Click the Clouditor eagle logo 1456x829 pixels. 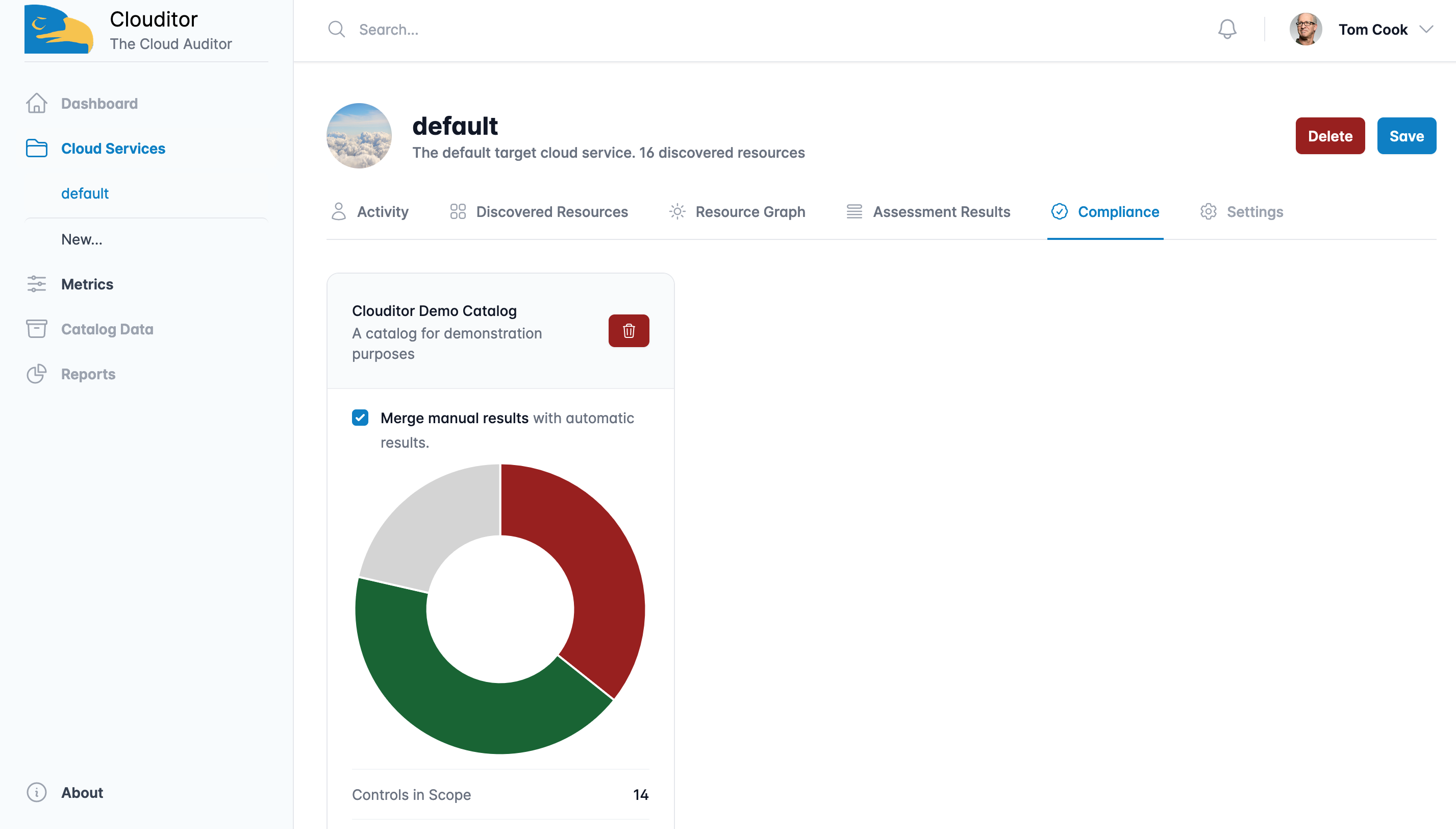59,29
